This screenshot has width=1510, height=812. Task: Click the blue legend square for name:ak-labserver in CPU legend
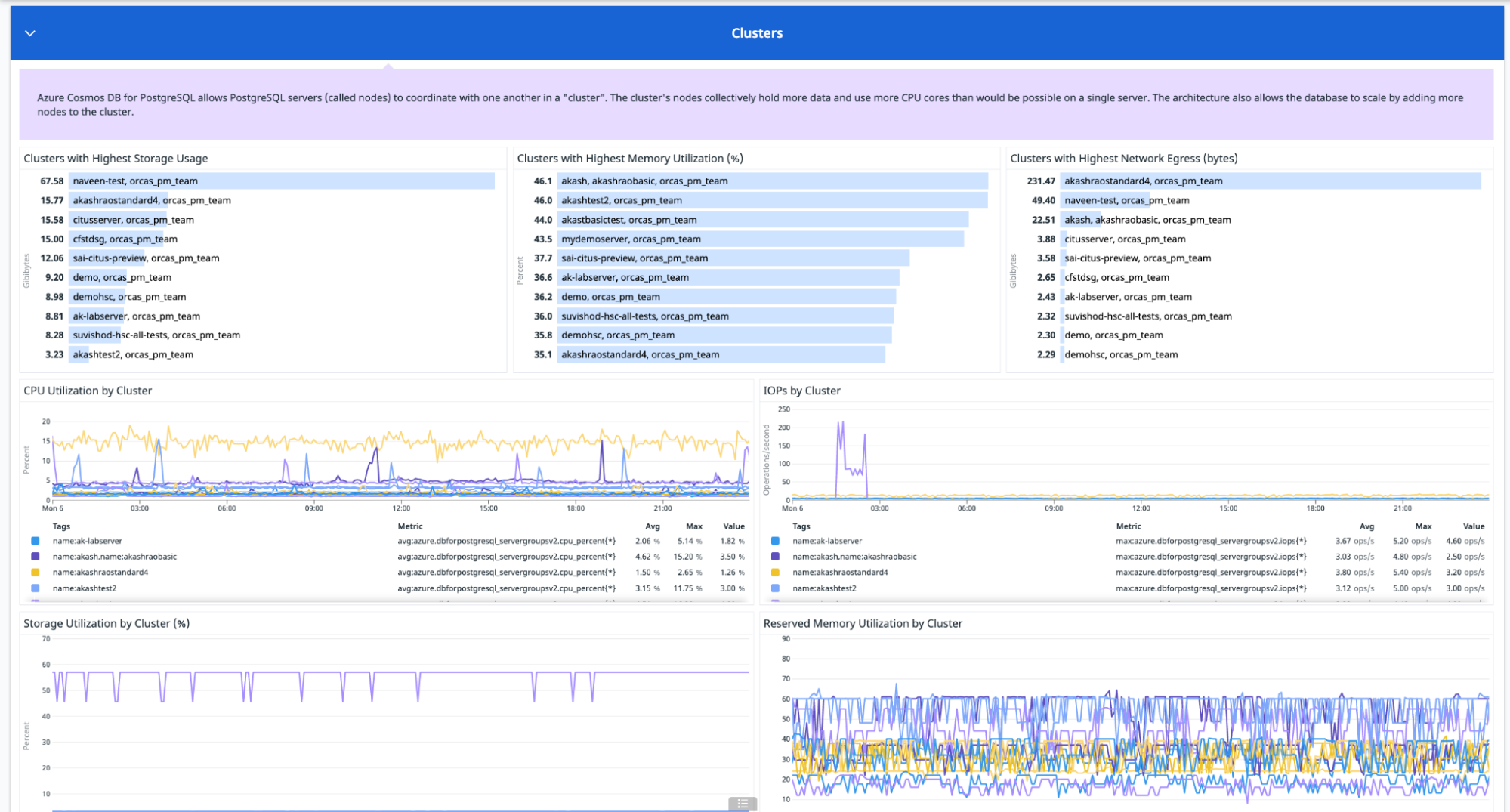34,541
